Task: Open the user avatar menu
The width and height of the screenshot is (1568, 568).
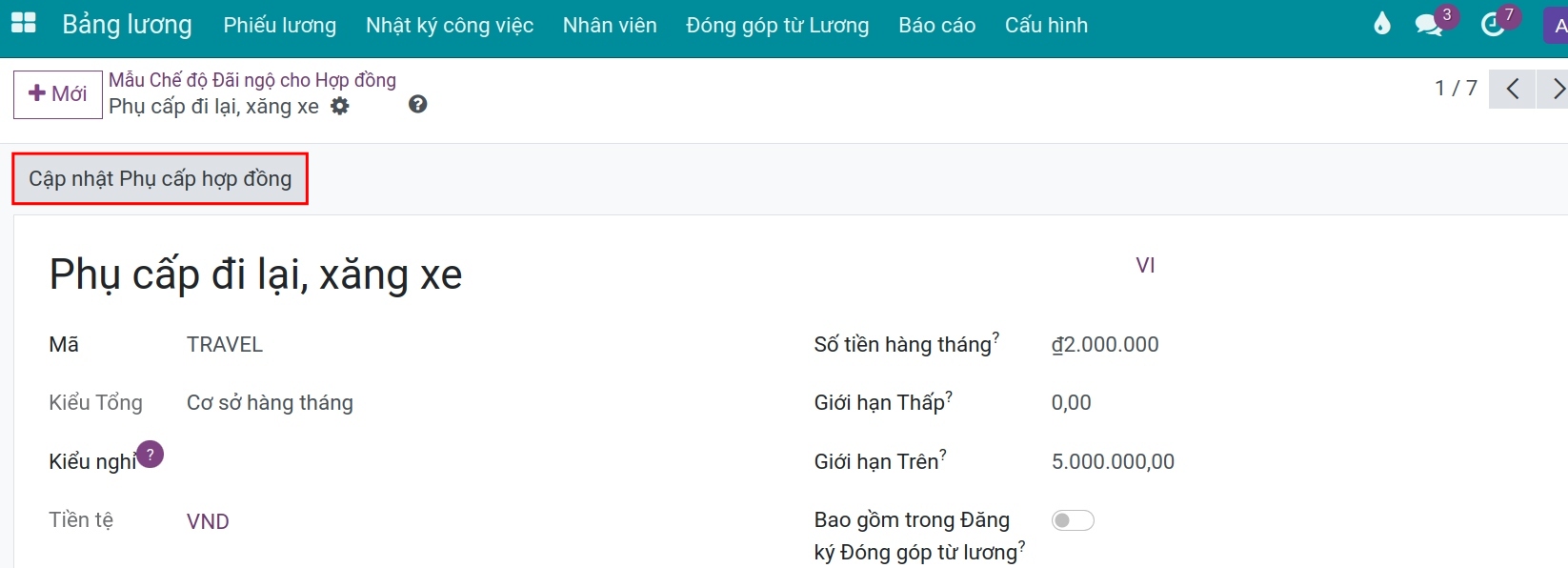Action: click(1557, 25)
